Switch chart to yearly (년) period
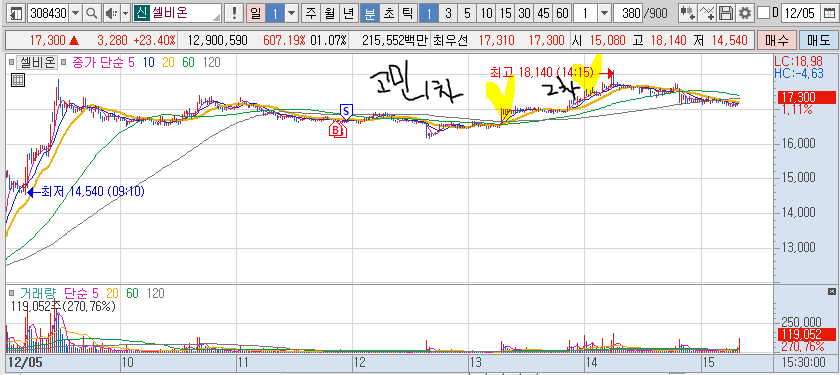The width and height of the screenshot is (840, 375). tap(348, 13)
